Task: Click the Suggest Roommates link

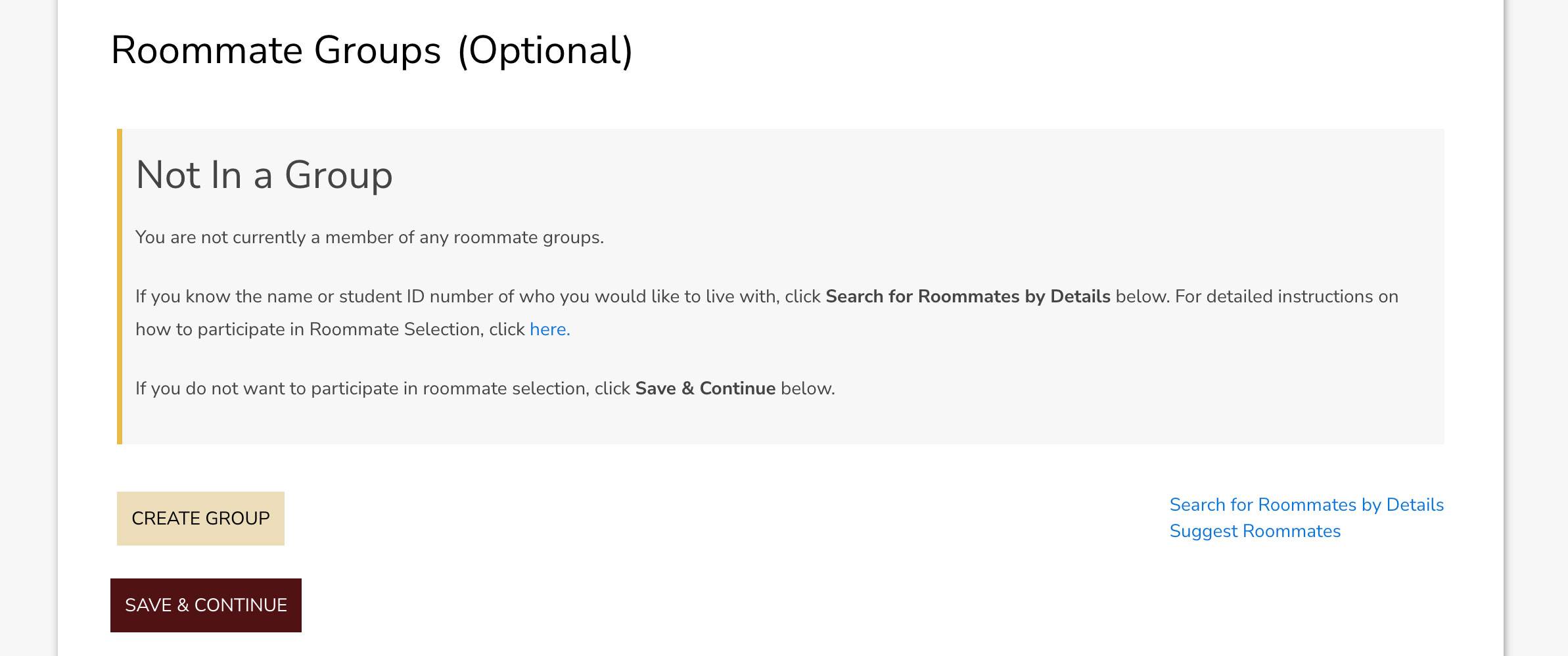Action: click(x=1255, y=531)
